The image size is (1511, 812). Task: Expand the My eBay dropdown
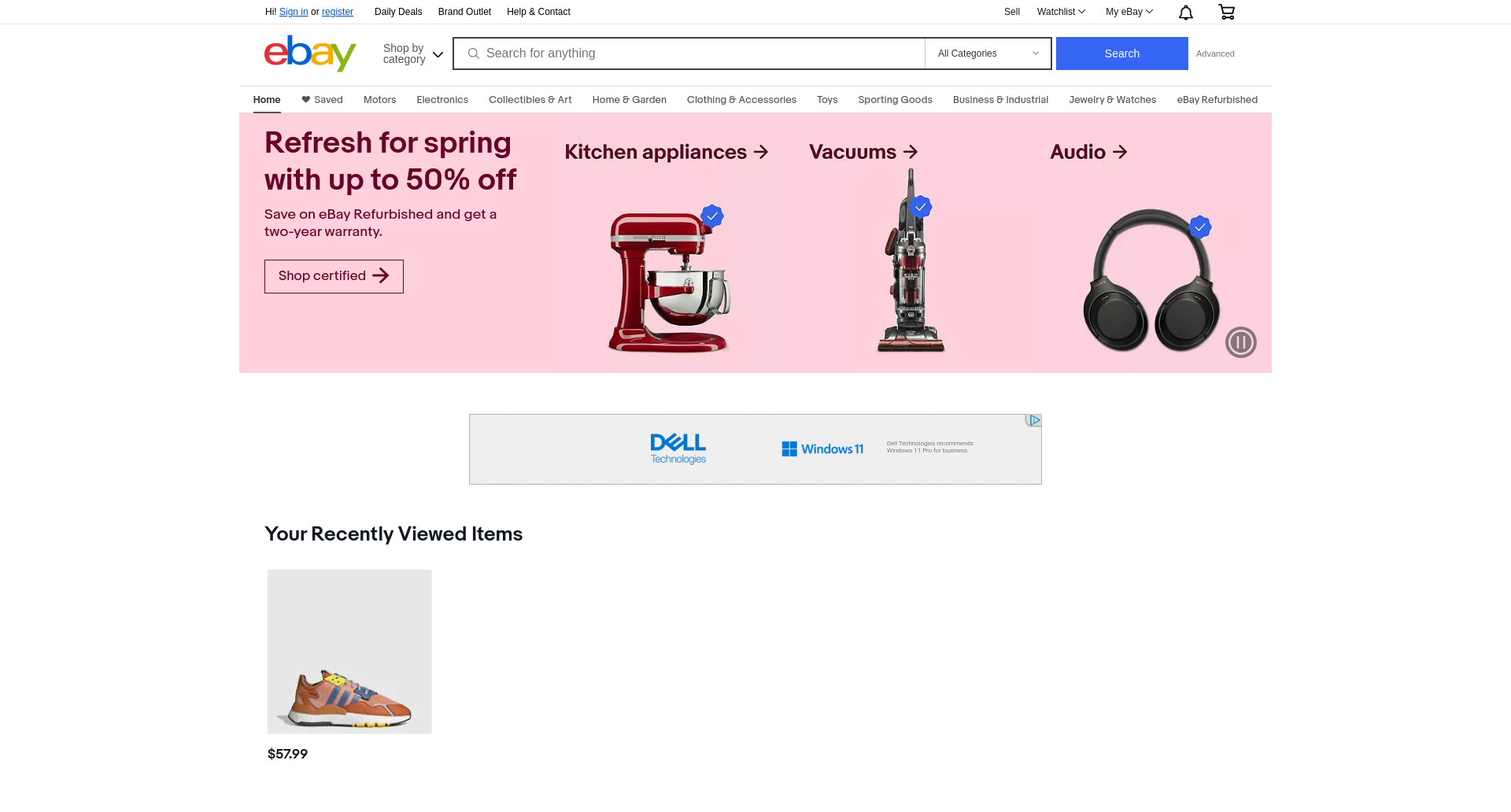pos(1129,12)
